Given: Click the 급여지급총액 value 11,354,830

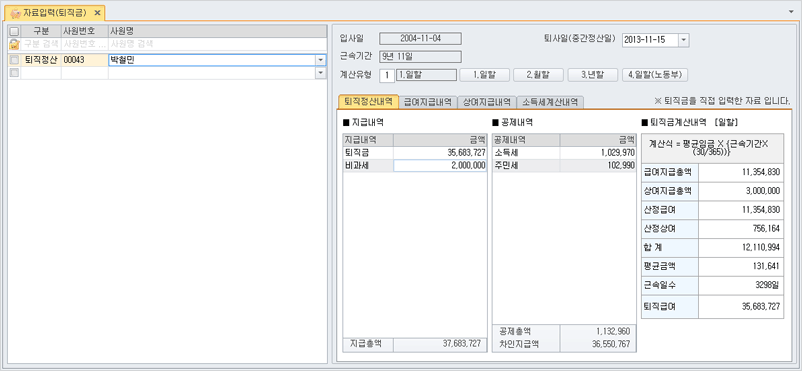Looking at the screenshot, I should 741,172.
